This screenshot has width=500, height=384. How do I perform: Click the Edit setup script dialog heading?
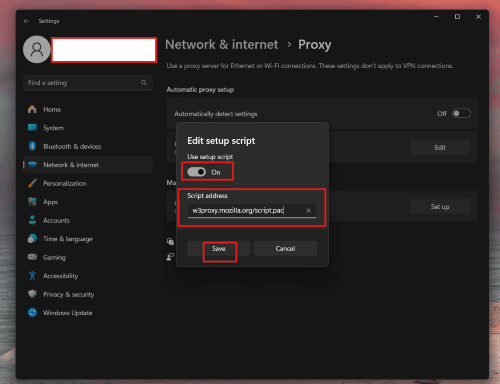click(x=221, y=141)
